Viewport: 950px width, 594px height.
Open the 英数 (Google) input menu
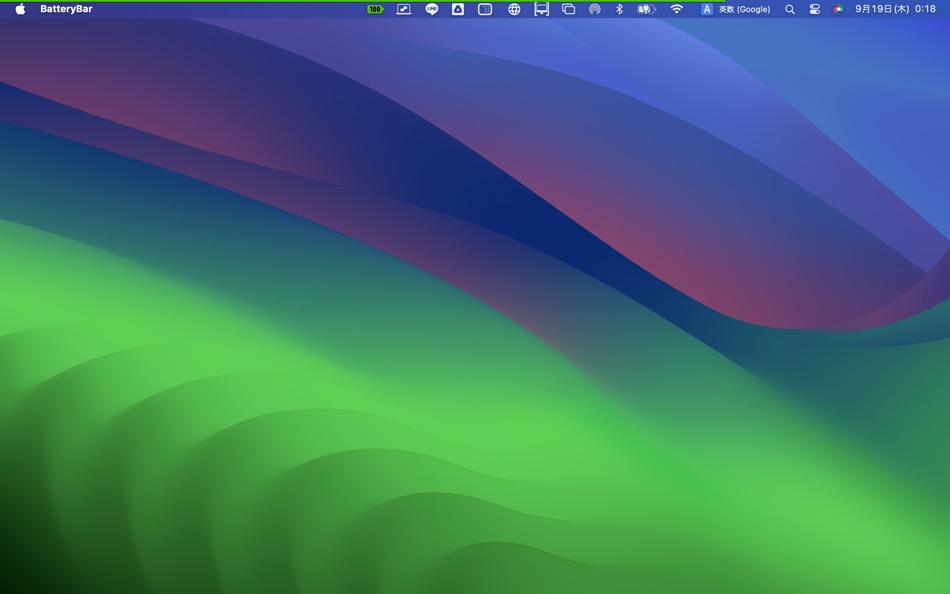pos(745,9)
